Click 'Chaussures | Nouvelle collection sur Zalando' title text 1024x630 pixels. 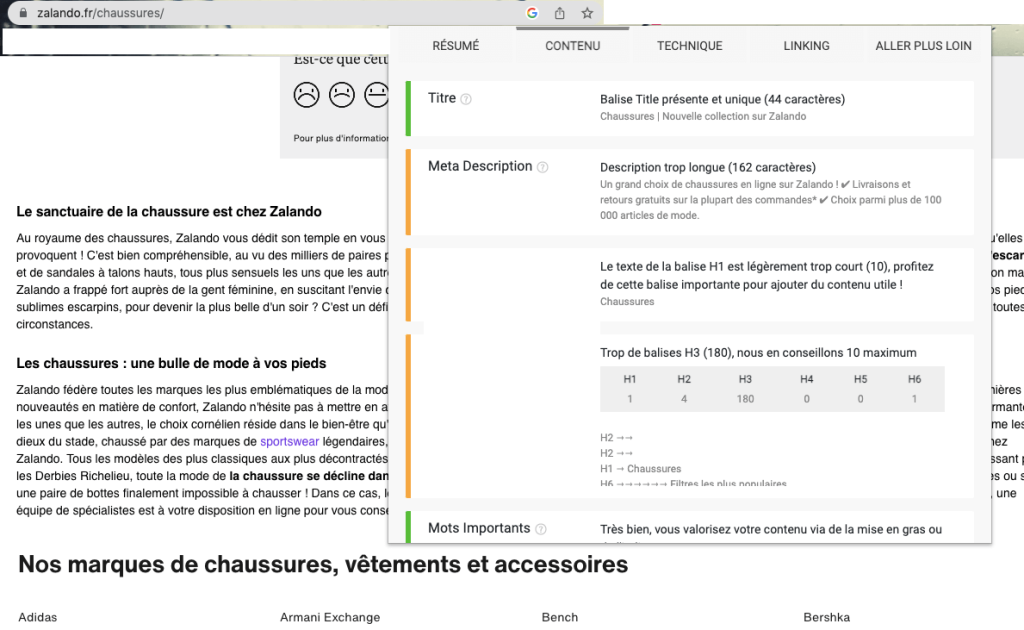(703, 116)
